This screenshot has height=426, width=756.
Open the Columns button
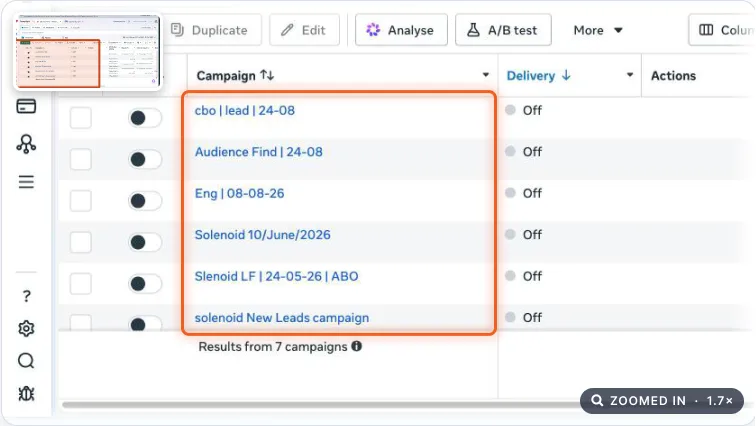[x=722, y=30]
